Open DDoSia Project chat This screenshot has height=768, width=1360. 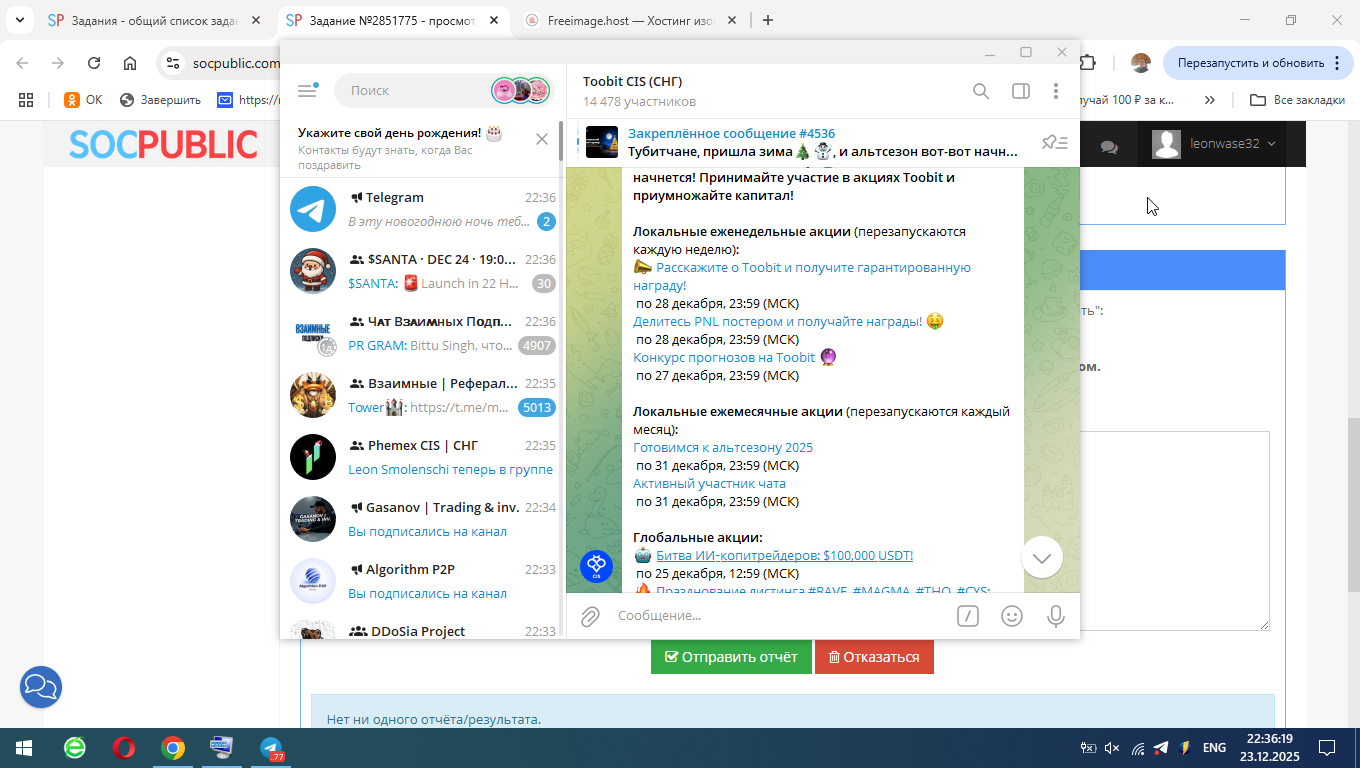coord(422,627)
